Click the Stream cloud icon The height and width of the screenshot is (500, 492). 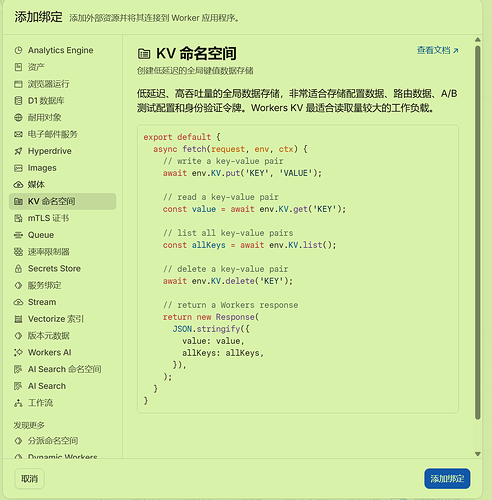coord(18,302)
